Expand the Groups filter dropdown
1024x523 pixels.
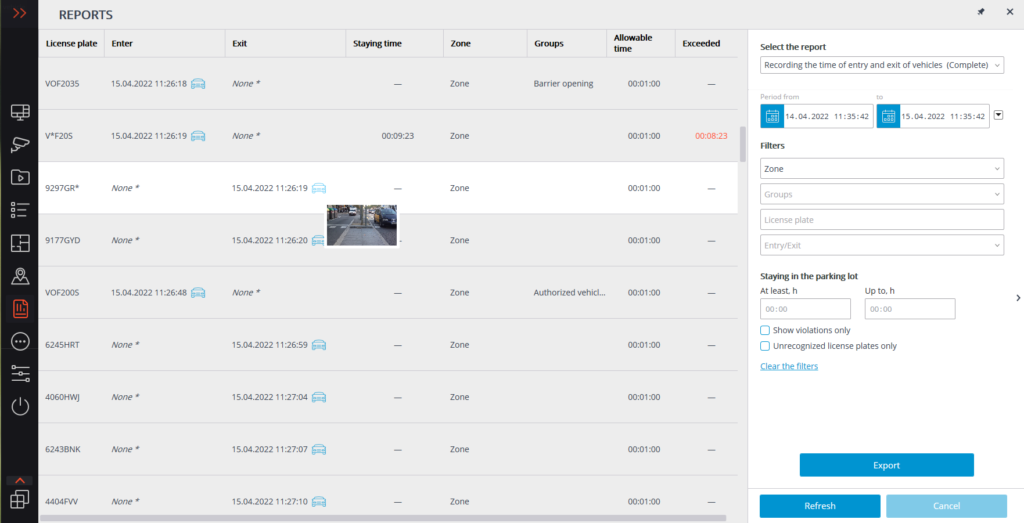point(881,194)
